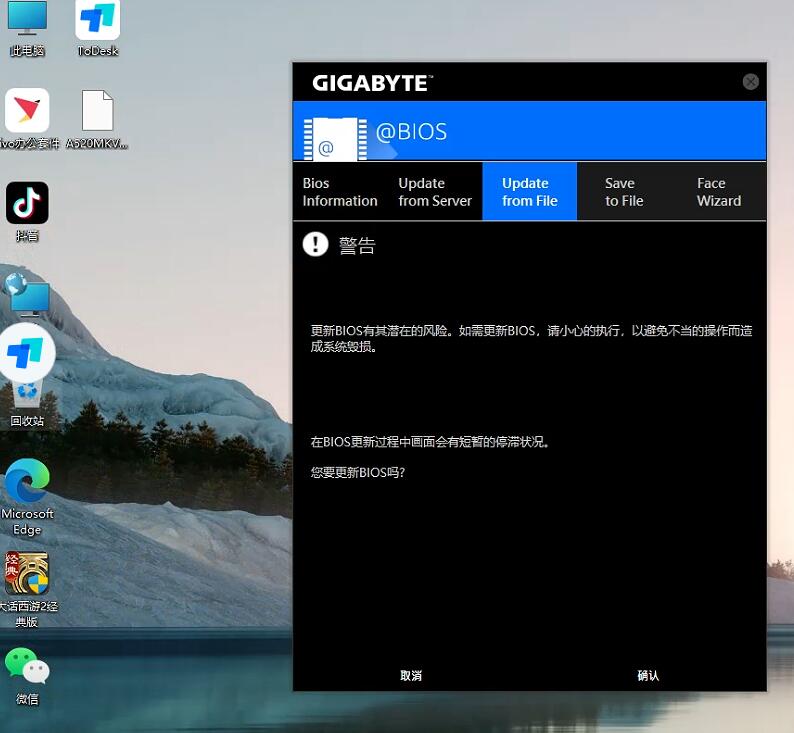Open the 大话西游2经典版 game shortcut

pyautogui.click(x=27, y=574)
